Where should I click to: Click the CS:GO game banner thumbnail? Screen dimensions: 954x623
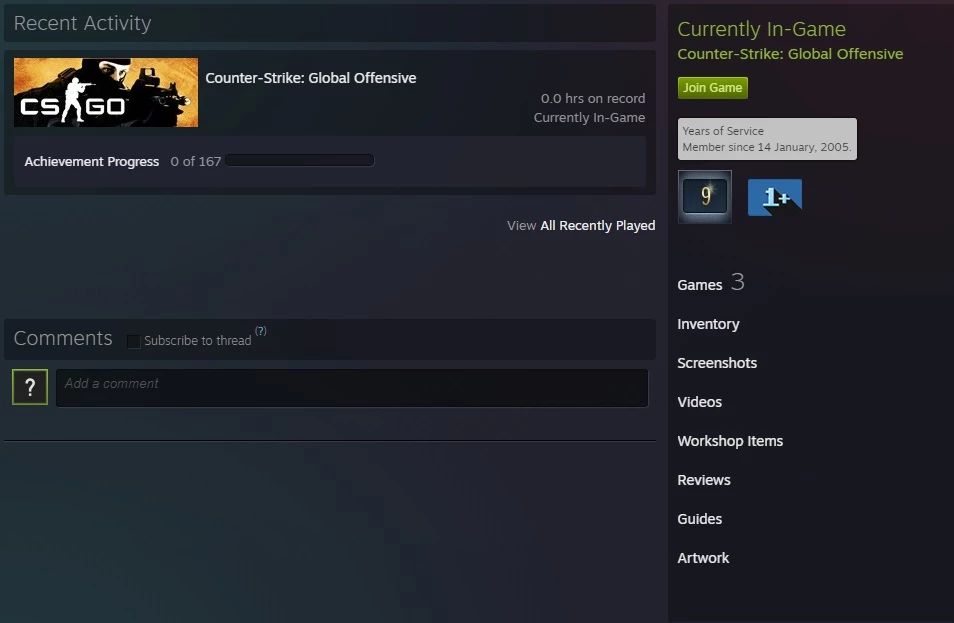[x=106, y=93]
